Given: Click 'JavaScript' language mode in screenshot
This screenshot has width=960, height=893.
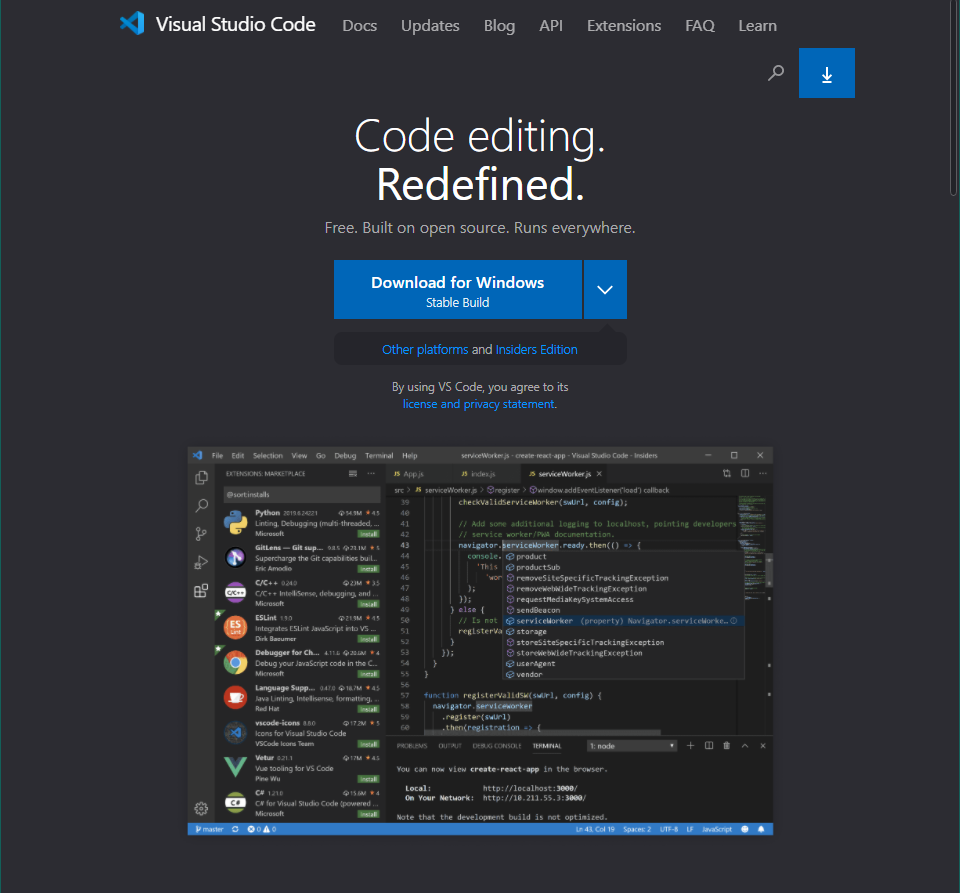Looking at the screenshot, I should 716,829.
